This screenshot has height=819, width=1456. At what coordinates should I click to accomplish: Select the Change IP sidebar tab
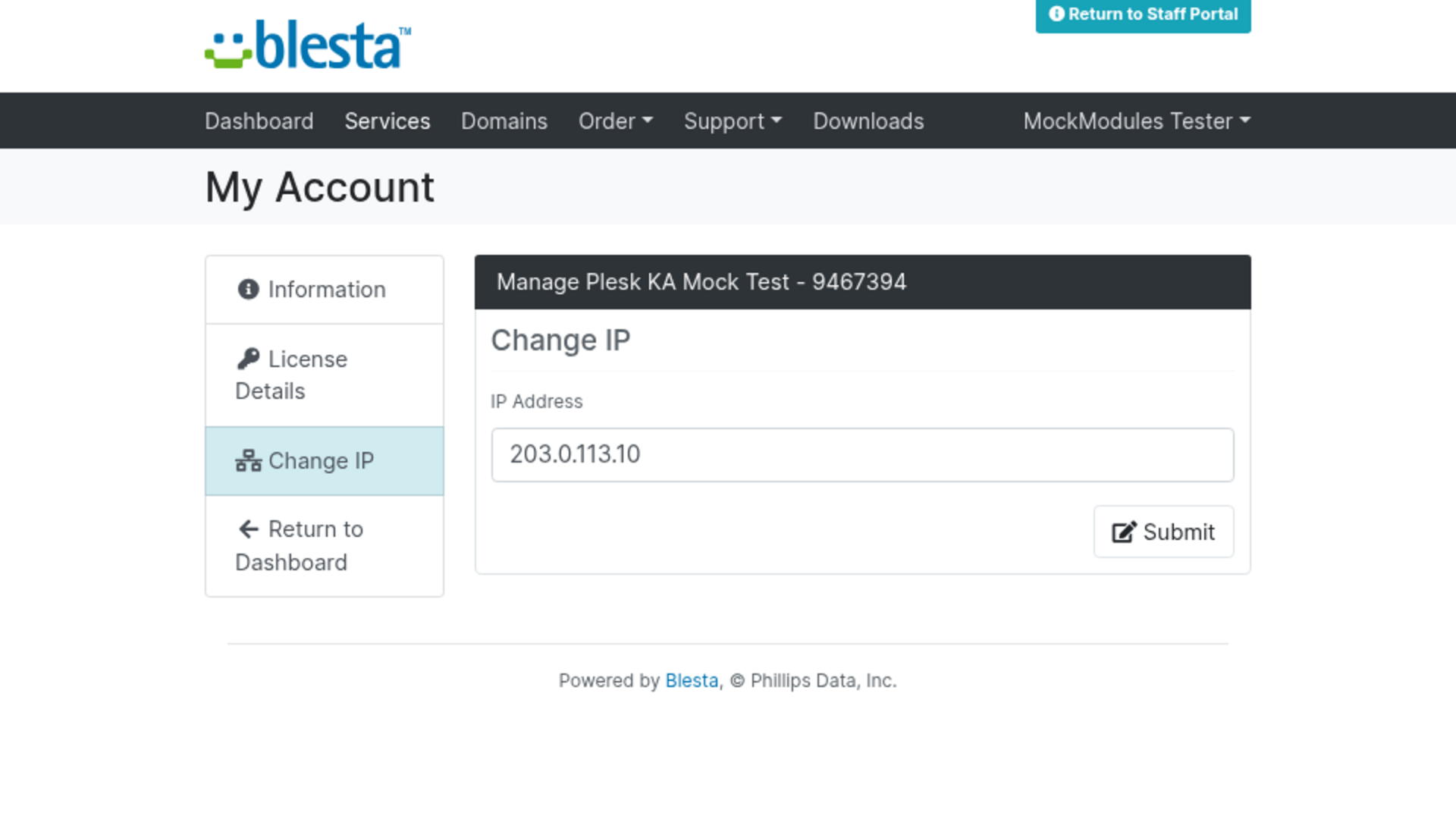(325, 461)
